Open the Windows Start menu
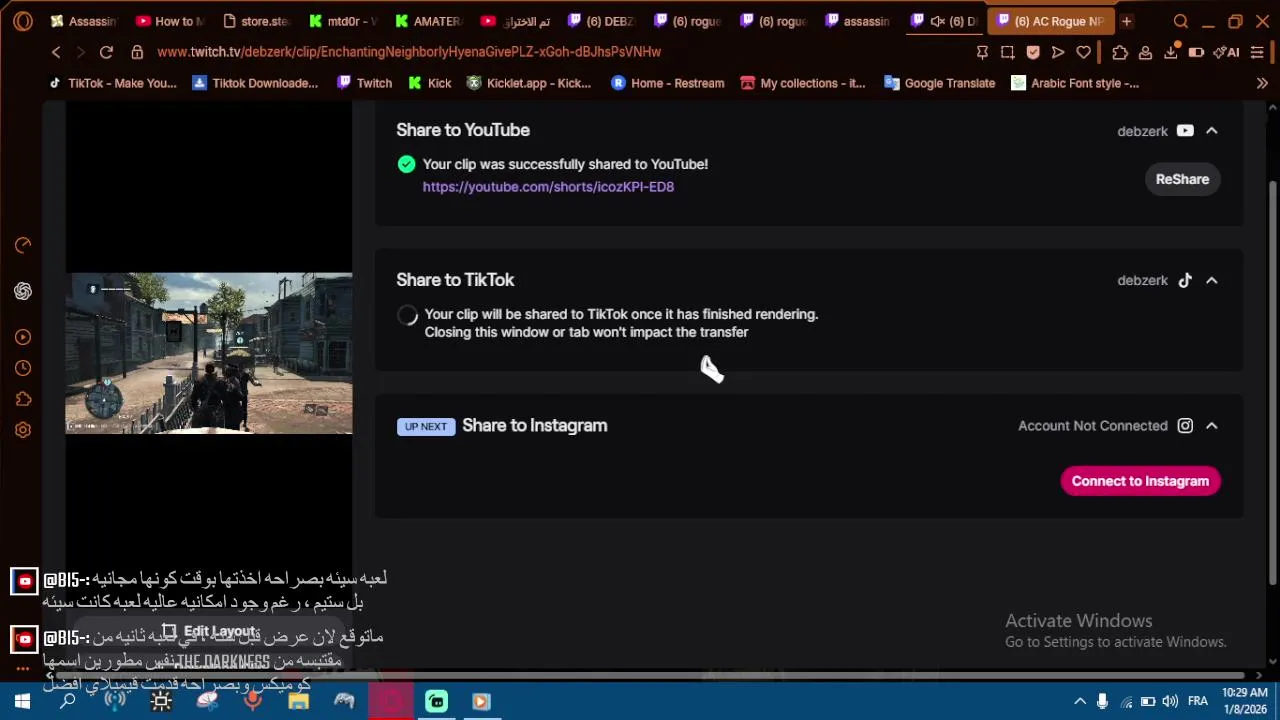The image size is (1280, 720). pyautogui.click(x=22, y=702)
